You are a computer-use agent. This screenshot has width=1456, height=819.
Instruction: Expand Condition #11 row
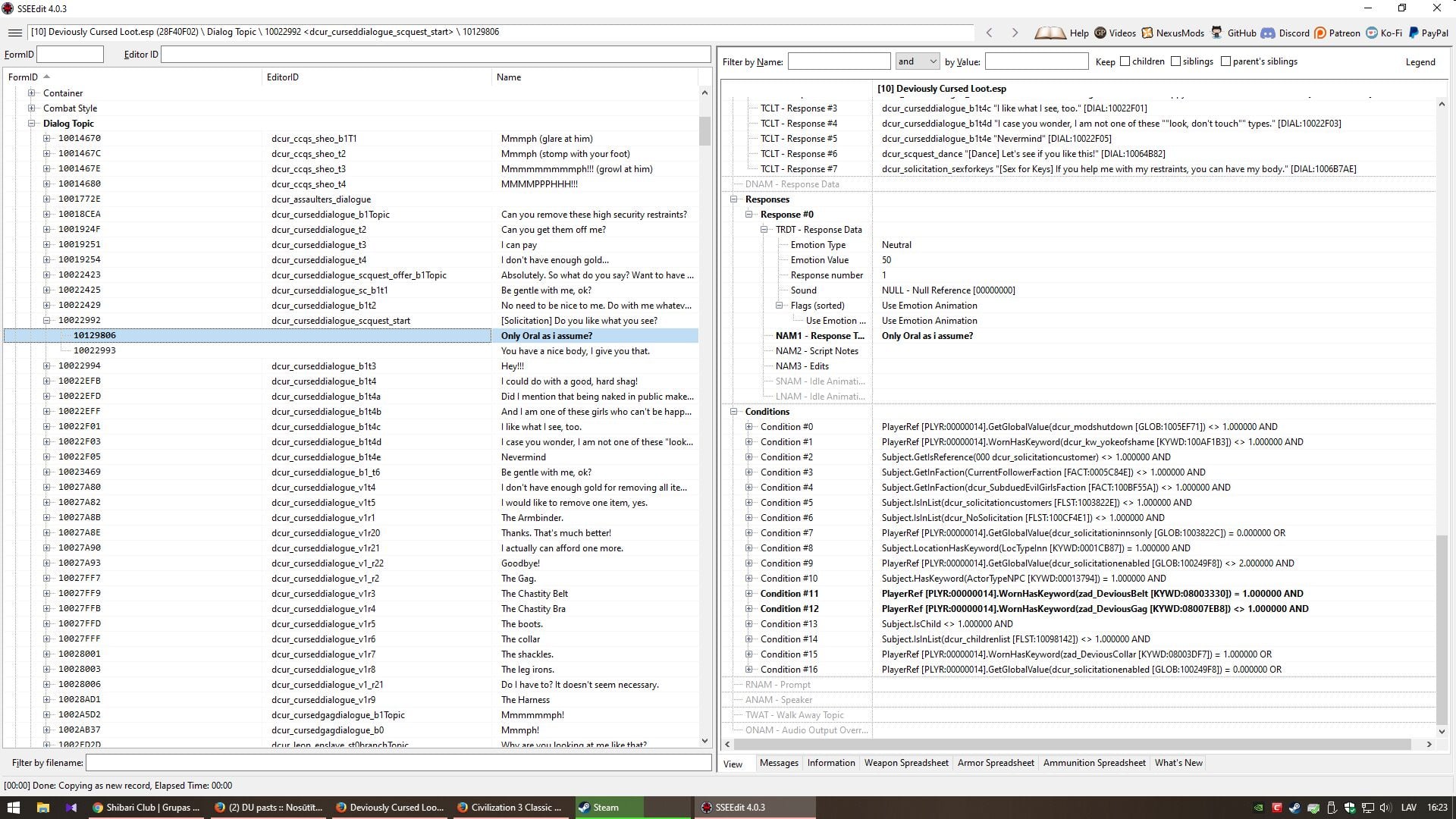pyautogui.click(x=749, y=594)
